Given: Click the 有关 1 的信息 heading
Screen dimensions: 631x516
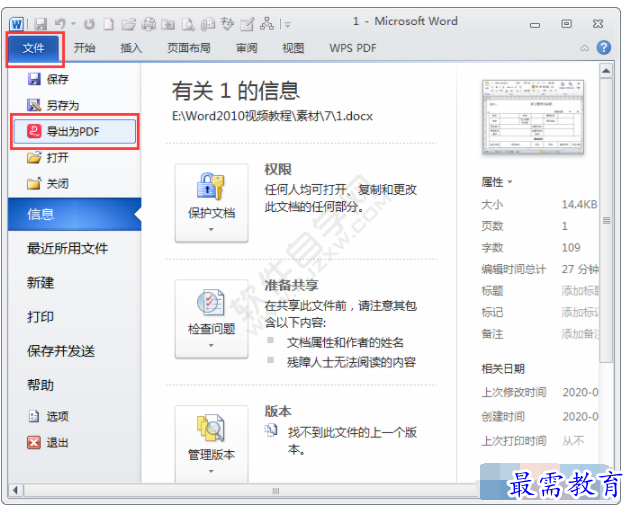Looking at the screenshot, I should click(x=236, y=91).
